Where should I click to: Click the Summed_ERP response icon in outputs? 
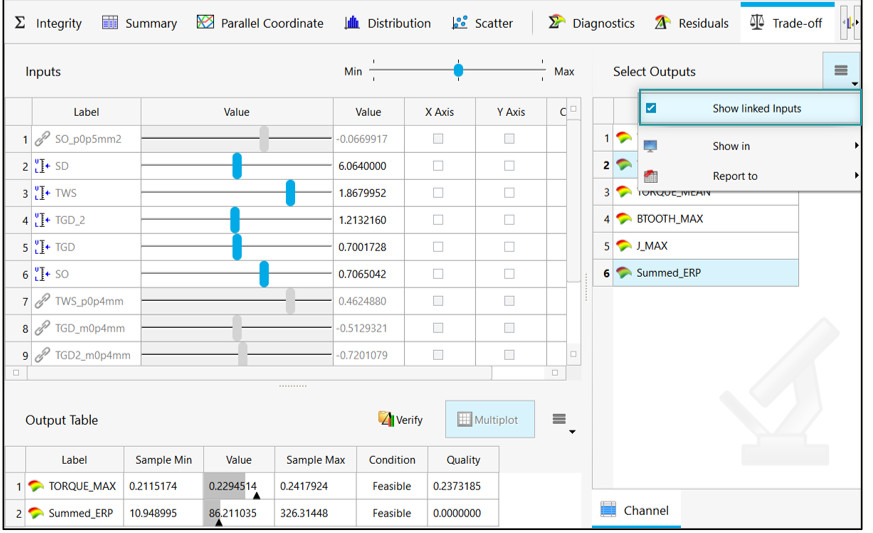[x=624, y=273]
